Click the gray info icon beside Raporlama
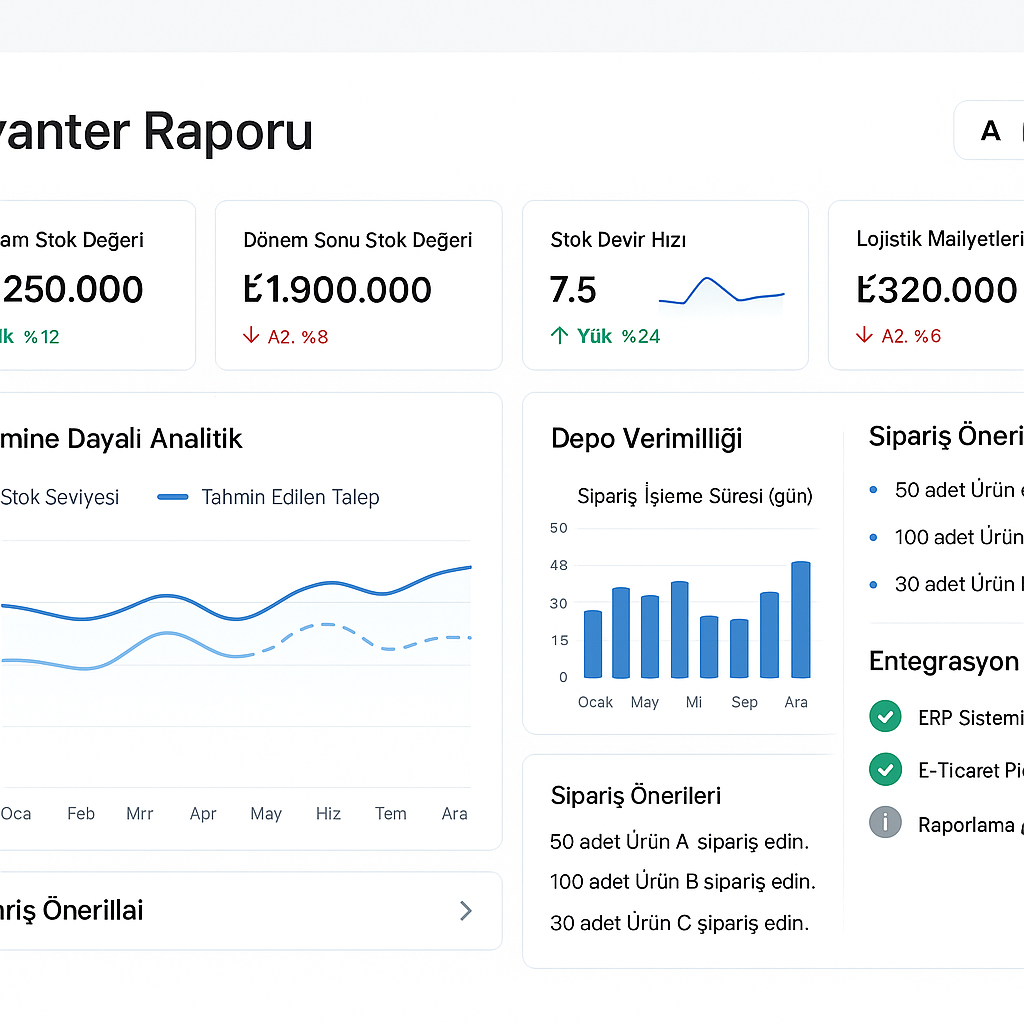 point(885,823)
